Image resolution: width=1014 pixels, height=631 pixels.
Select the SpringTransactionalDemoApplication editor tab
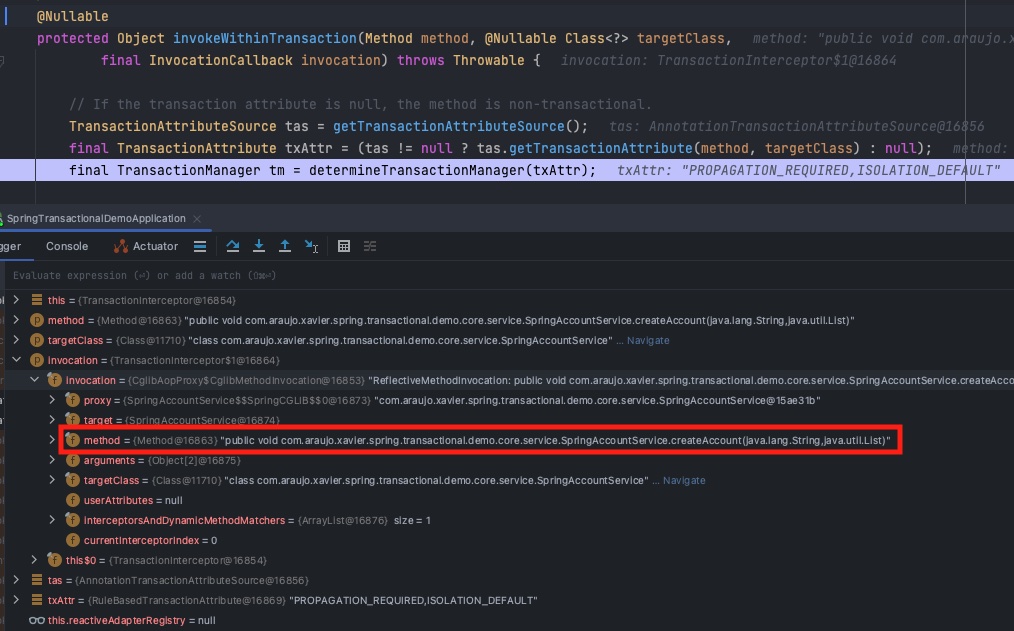pos(95,218)
